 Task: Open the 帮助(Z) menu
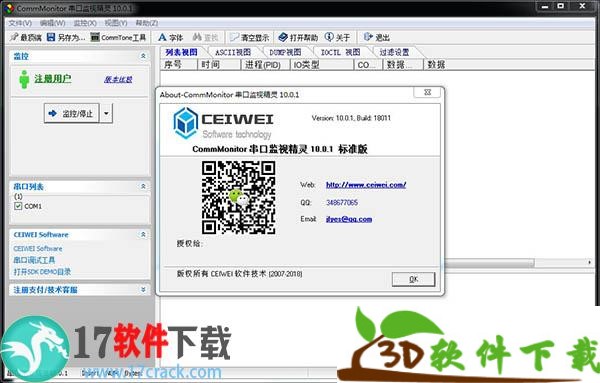[147, 23]
